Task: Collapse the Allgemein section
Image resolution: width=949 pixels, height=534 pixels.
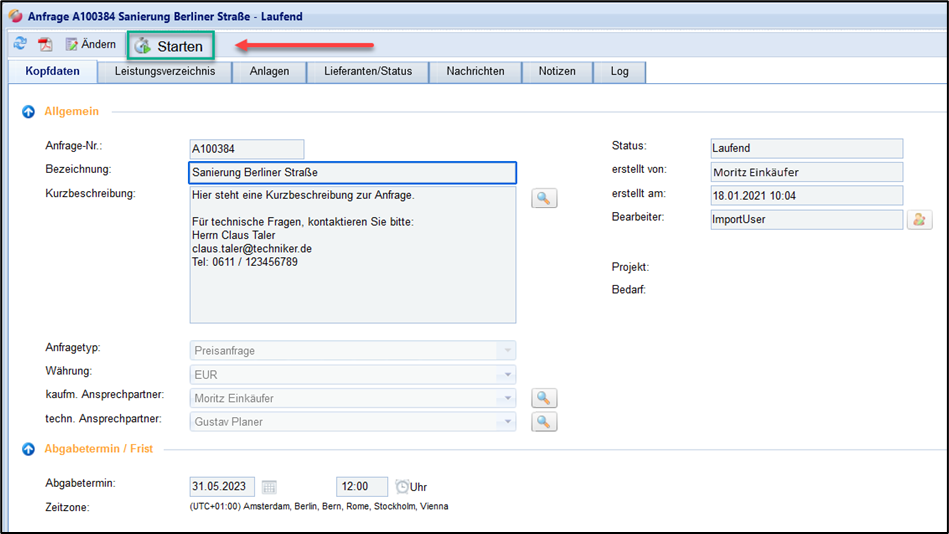Action: [x=28, y=112]
